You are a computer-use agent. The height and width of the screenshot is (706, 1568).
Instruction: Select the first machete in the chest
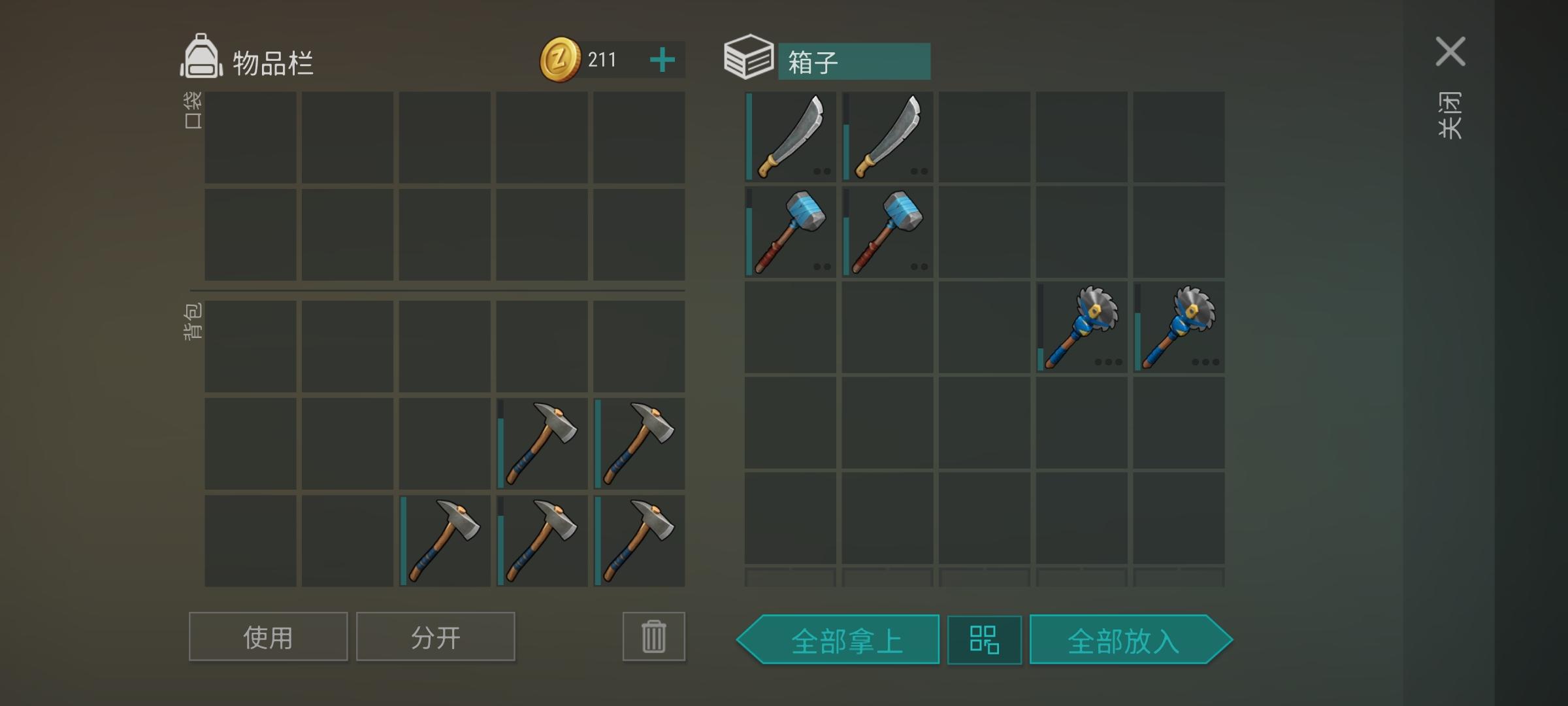(x=791, y=137)
